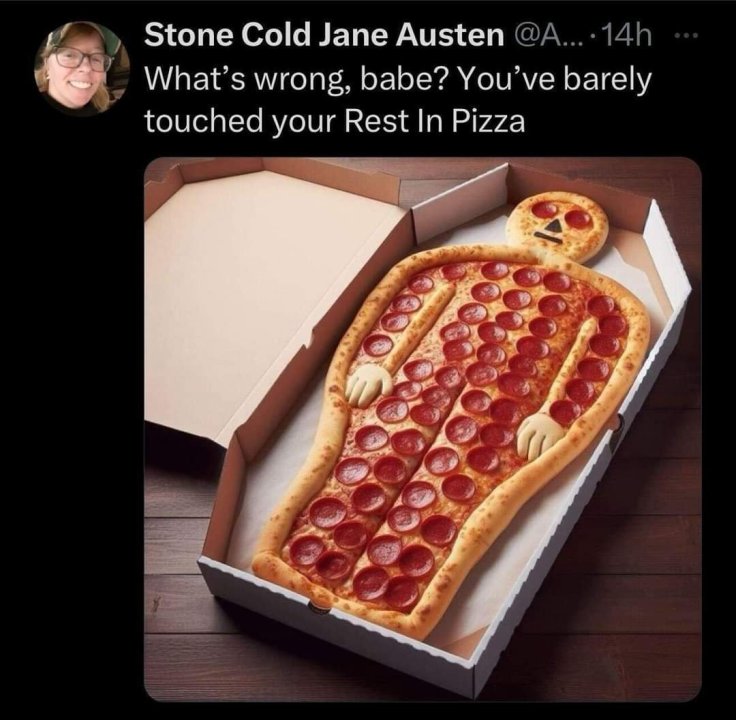Click the right dough hand on the pizza
Viewport: 736px width, 720px height.
point(539,434)
